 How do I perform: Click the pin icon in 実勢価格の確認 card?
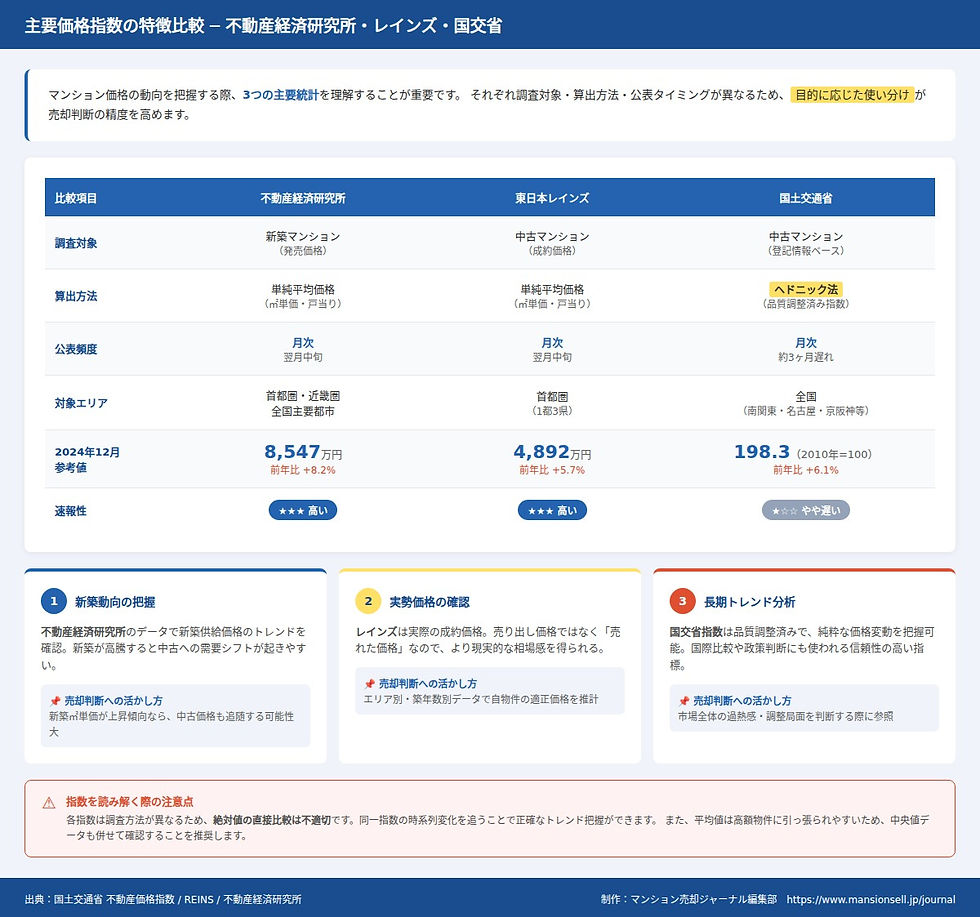click(x=369, y=684)
